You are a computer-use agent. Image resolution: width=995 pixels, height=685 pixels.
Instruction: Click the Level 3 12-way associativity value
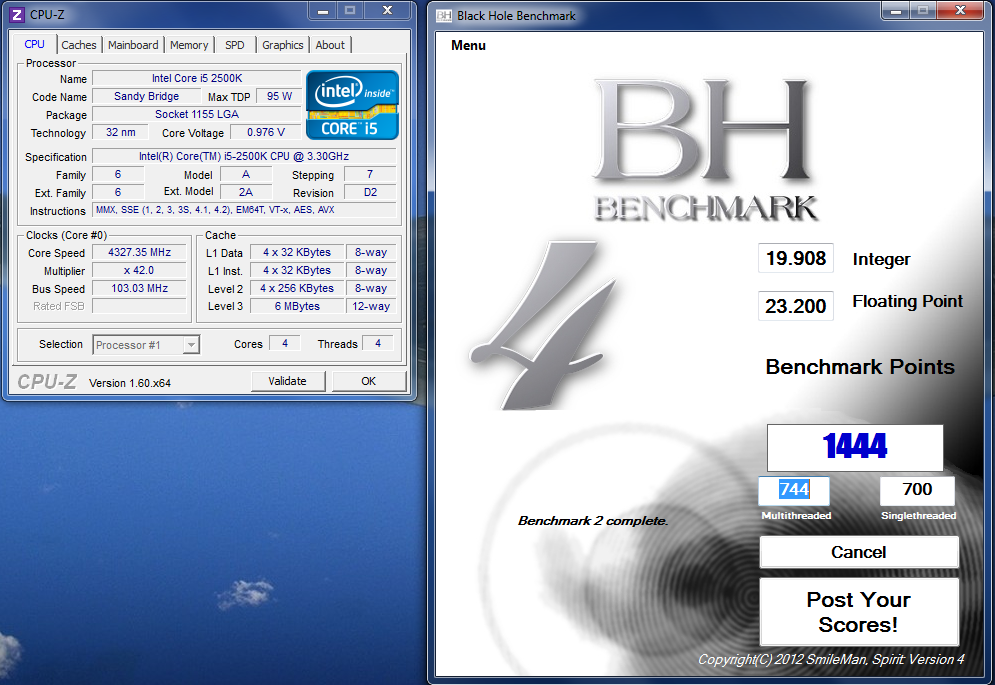point(371,306)
